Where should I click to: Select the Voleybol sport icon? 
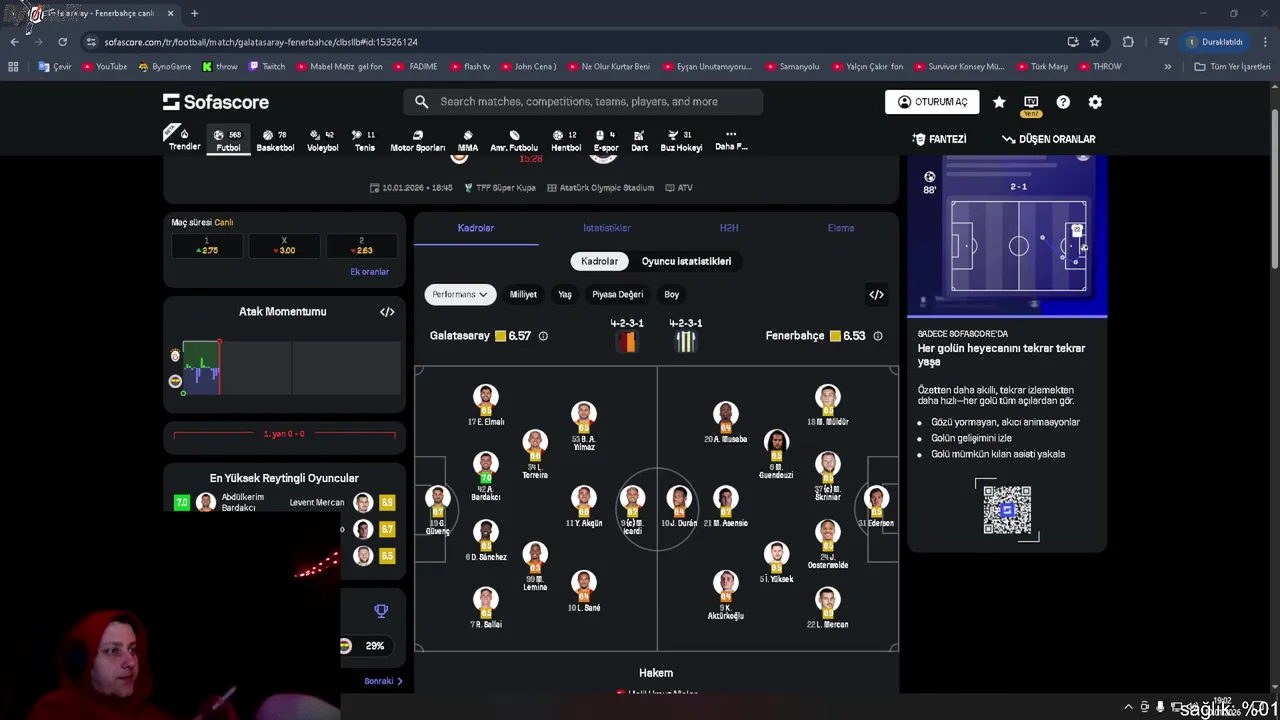322,141
